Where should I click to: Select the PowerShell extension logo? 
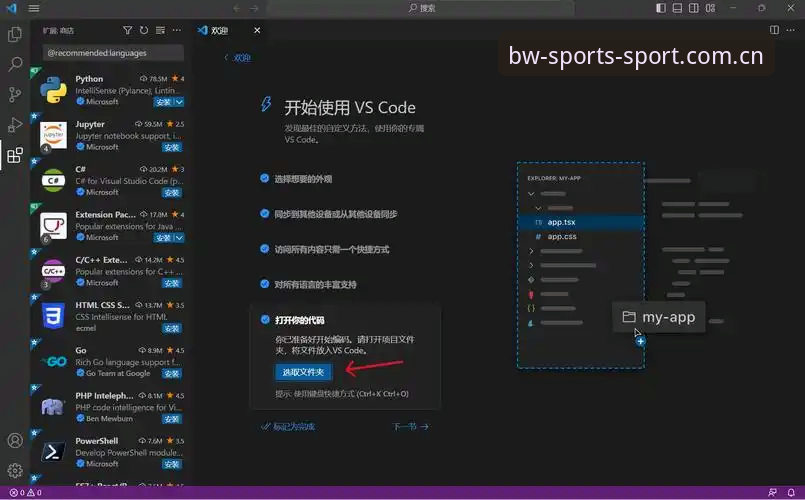[x=53, y=452]
